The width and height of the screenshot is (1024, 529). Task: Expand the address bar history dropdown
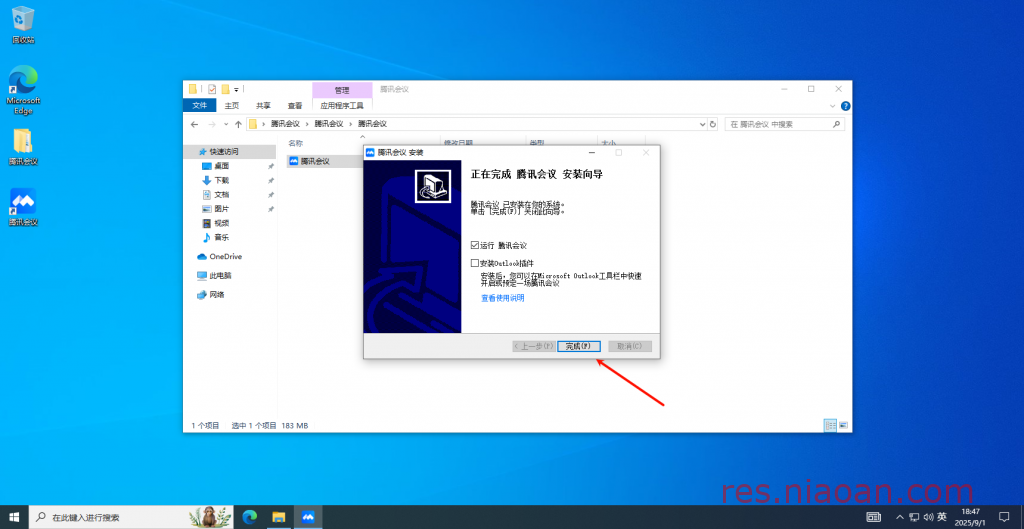pos(703,124)
